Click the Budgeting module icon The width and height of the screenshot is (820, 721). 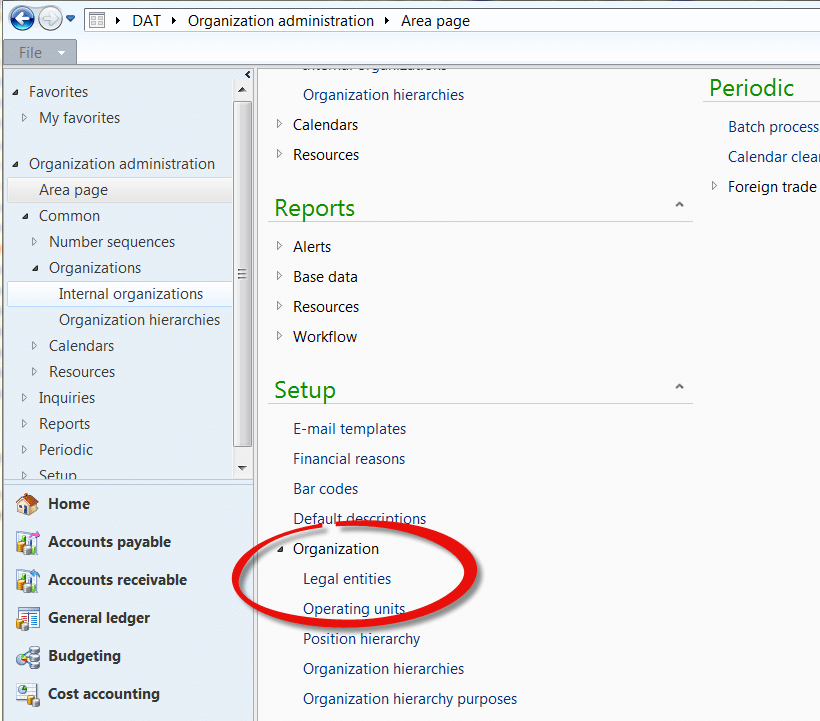(x=27, y=657)
